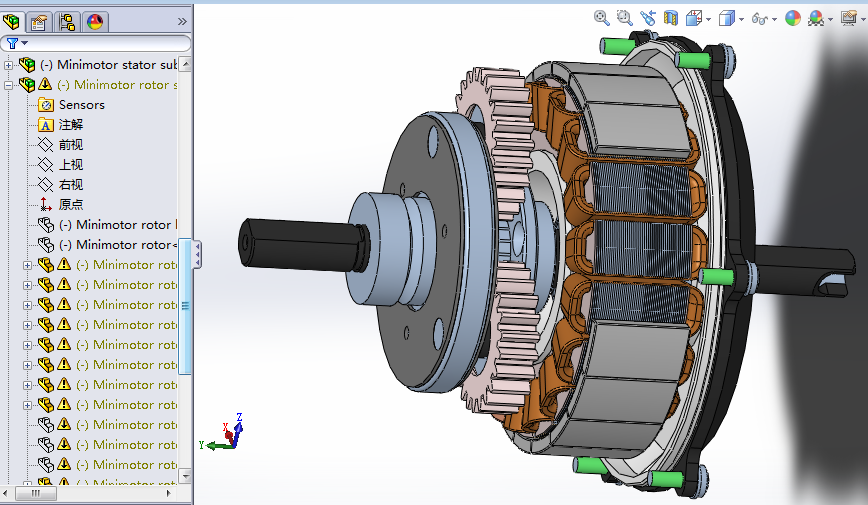Screen dimensions: 868x505
Task: Open Apply Scene dropdown arrow
Action: pyautogui.click(x=830, y=19)
